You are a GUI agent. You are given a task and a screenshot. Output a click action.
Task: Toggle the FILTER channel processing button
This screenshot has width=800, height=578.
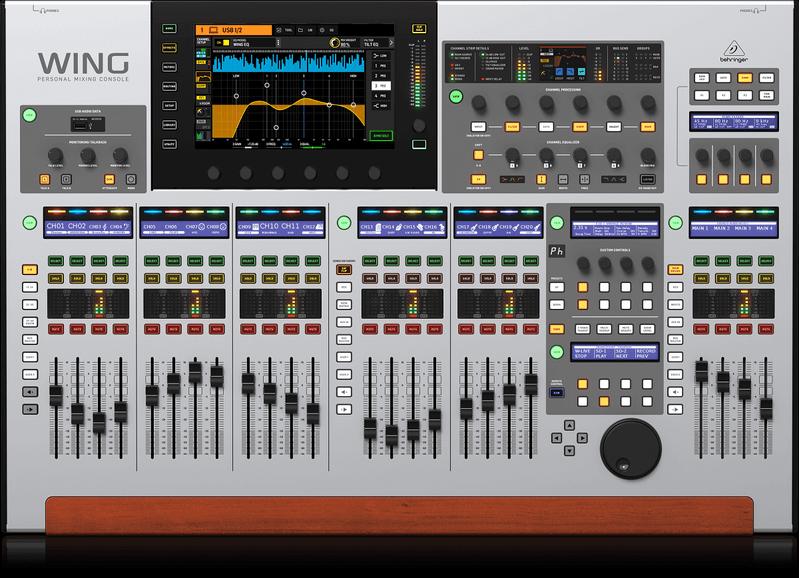point(512,127)
